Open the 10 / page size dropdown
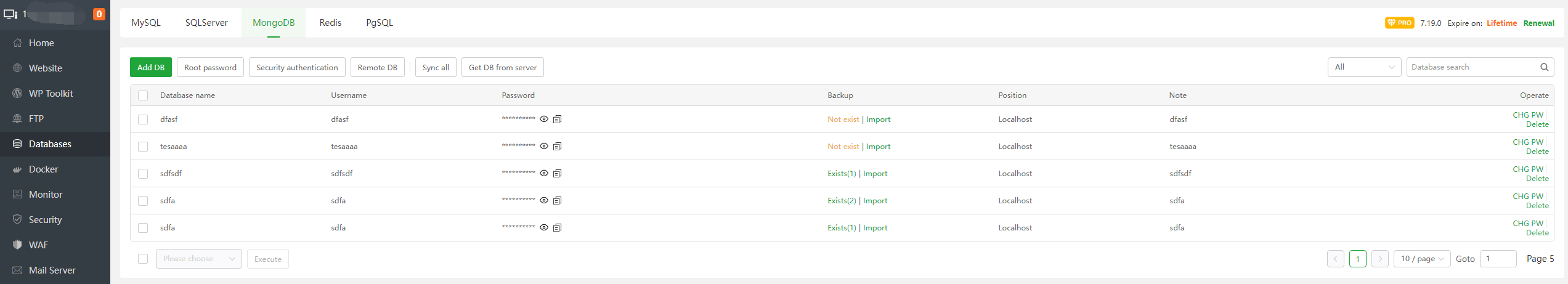 pos(1422,259)
